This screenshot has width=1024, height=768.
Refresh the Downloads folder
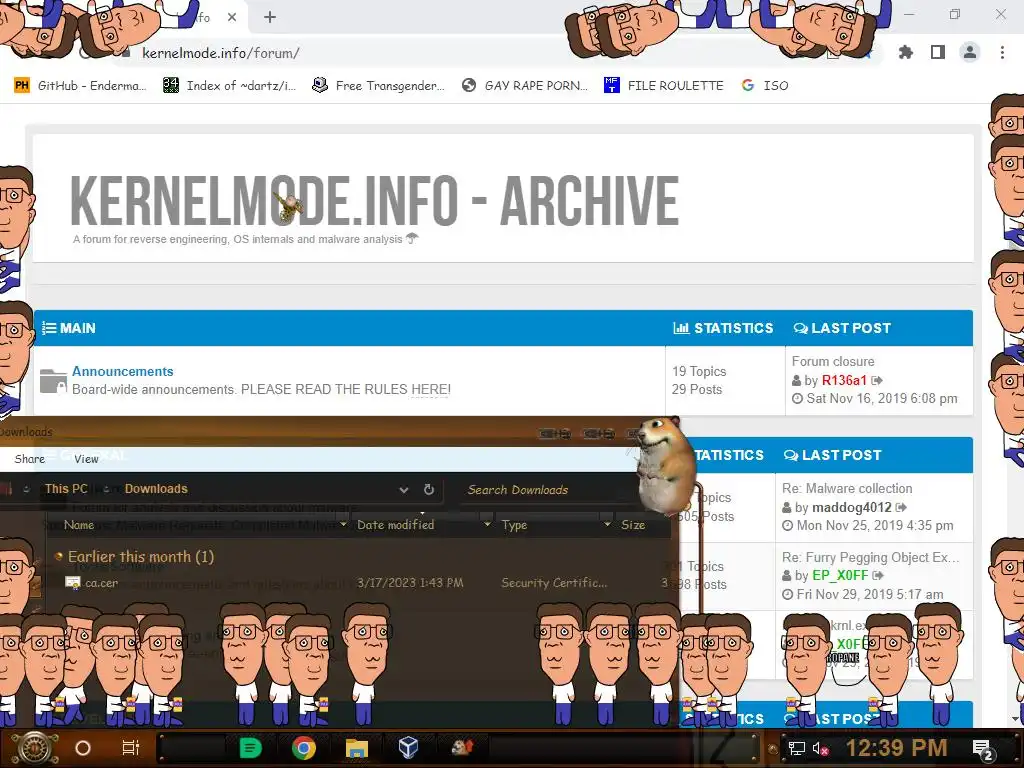428,489
